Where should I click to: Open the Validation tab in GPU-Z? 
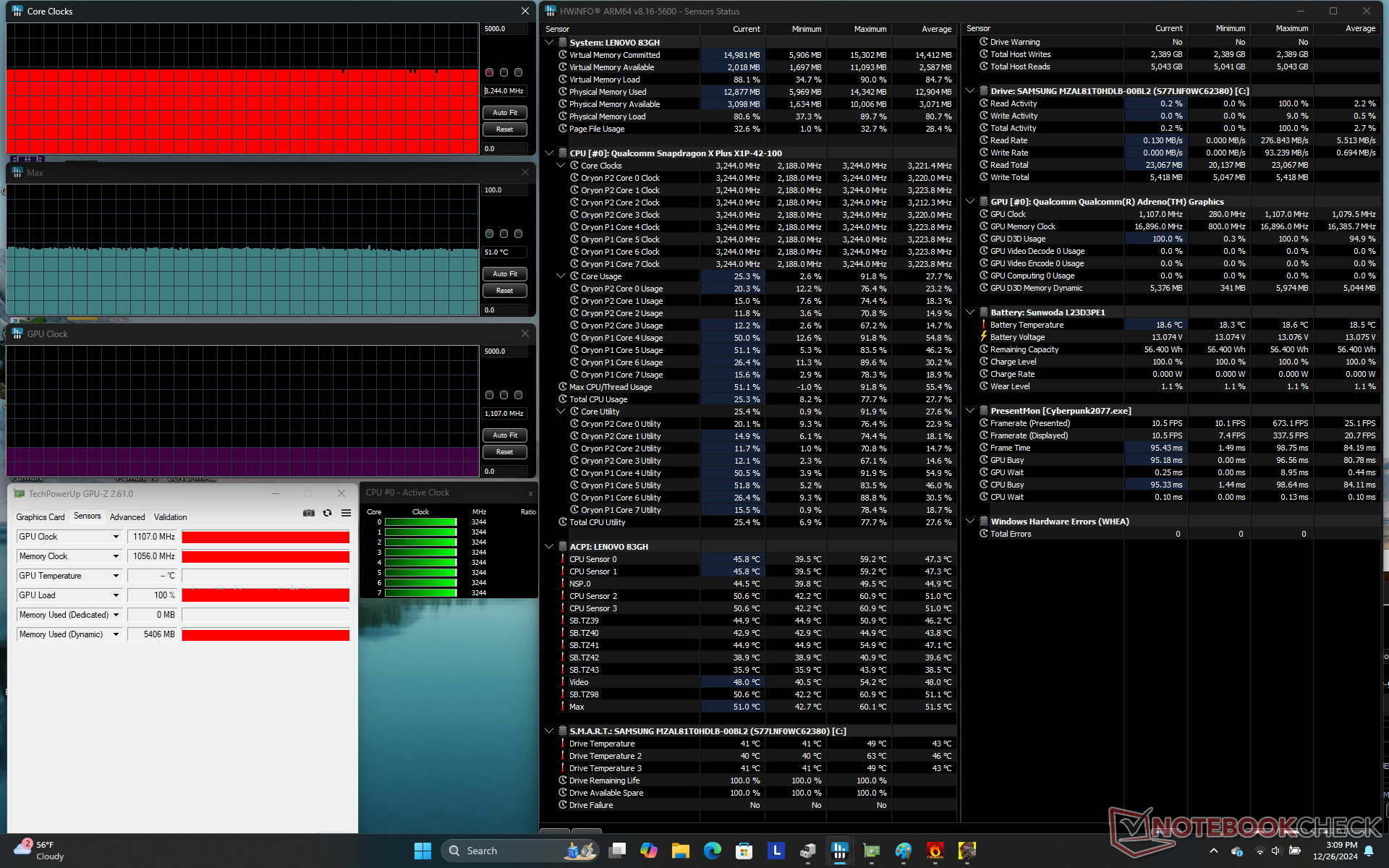coord(170,516)
